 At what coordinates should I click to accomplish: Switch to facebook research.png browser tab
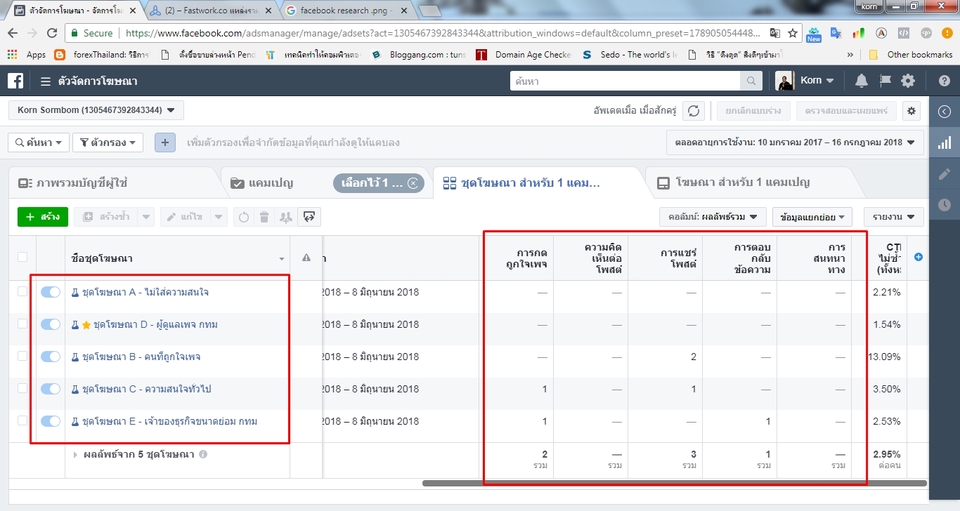[x=347, y=10]
